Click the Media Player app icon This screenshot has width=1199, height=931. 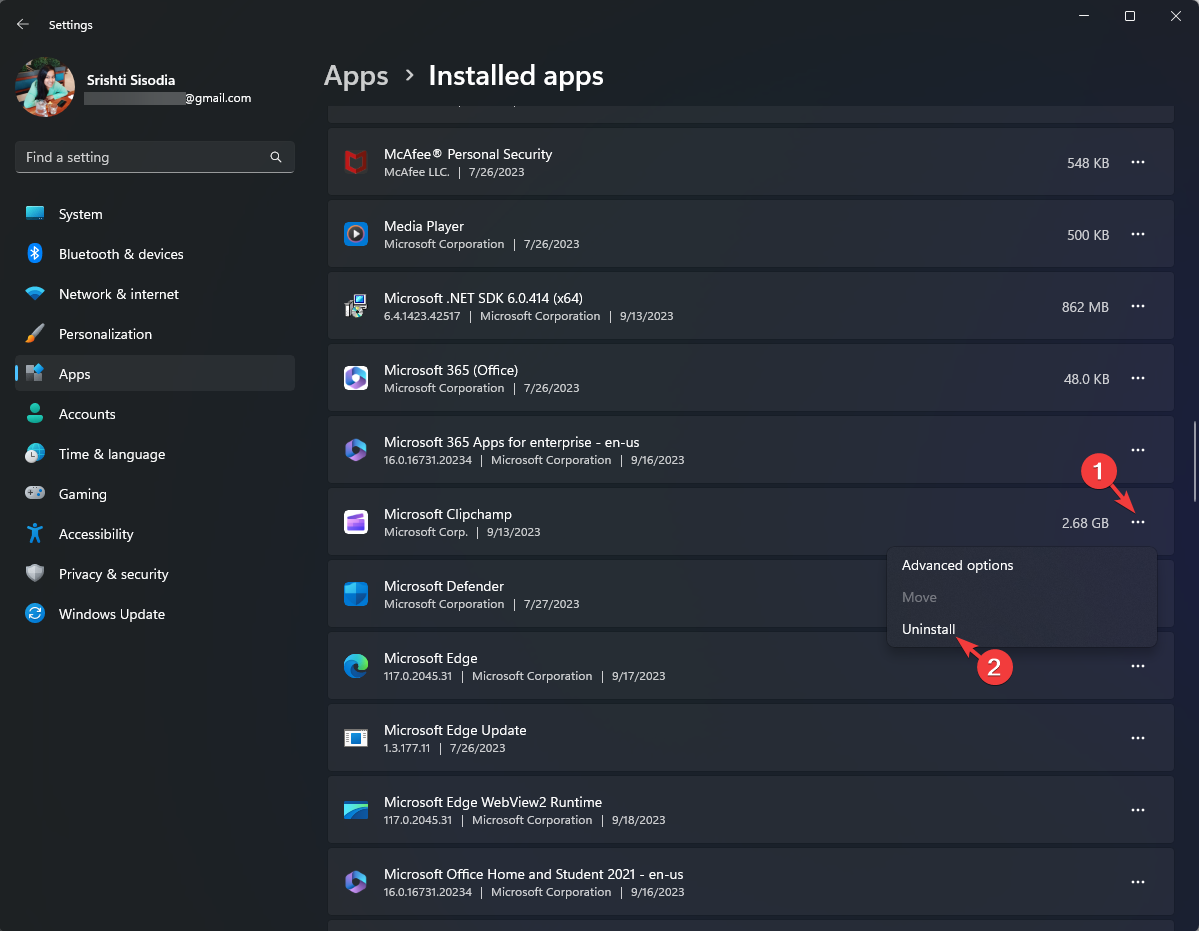tap(356, 234)
